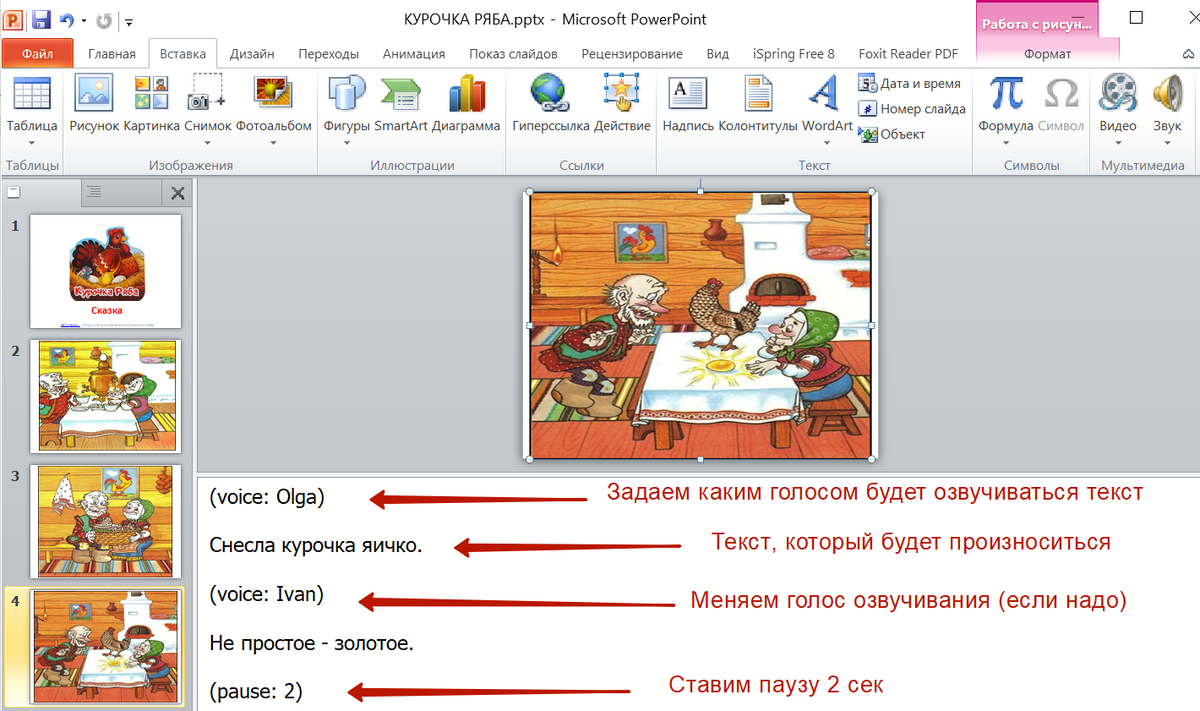Expand the Снимок dropdown arrow
The width and height of the screenshot is (1200, 711).
point(208,142)
